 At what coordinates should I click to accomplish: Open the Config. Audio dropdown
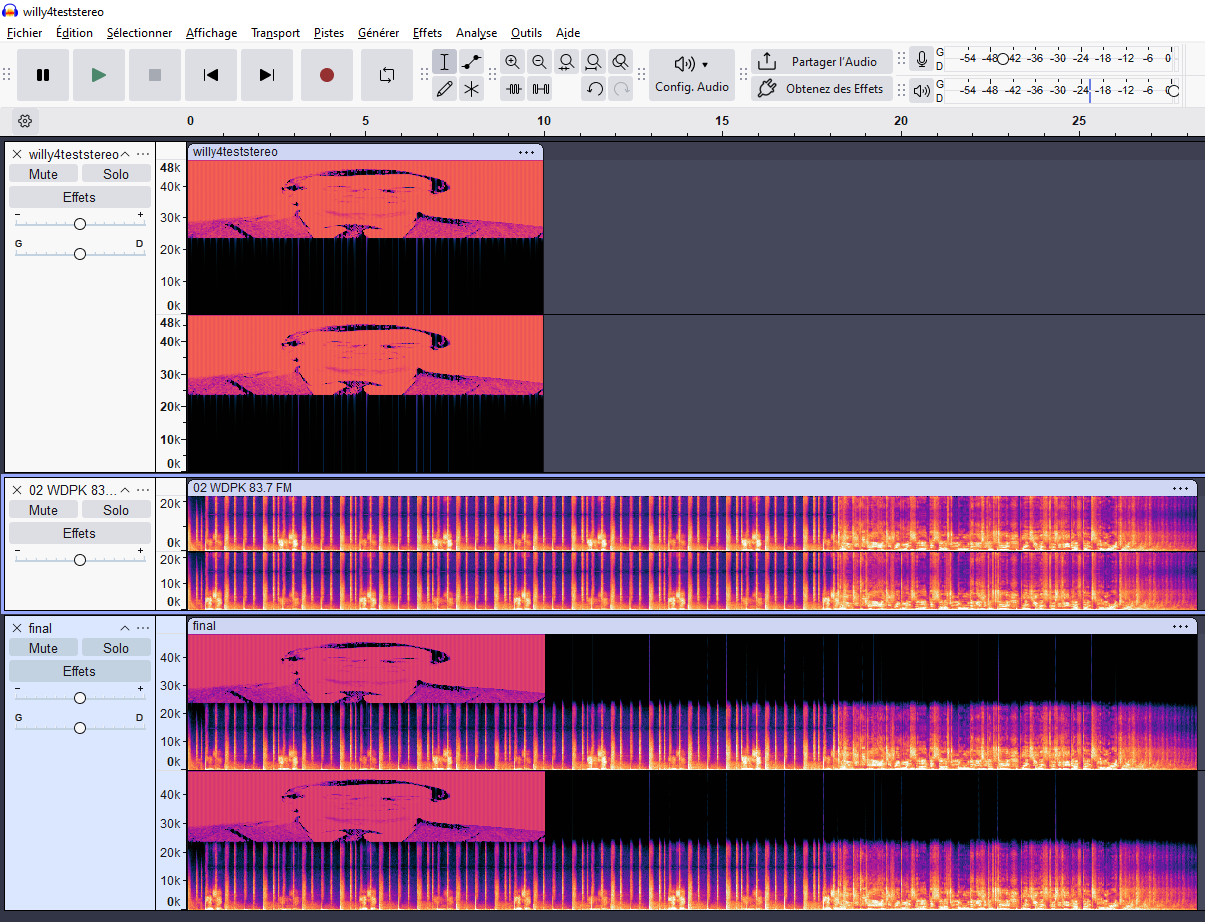[691, 75]
